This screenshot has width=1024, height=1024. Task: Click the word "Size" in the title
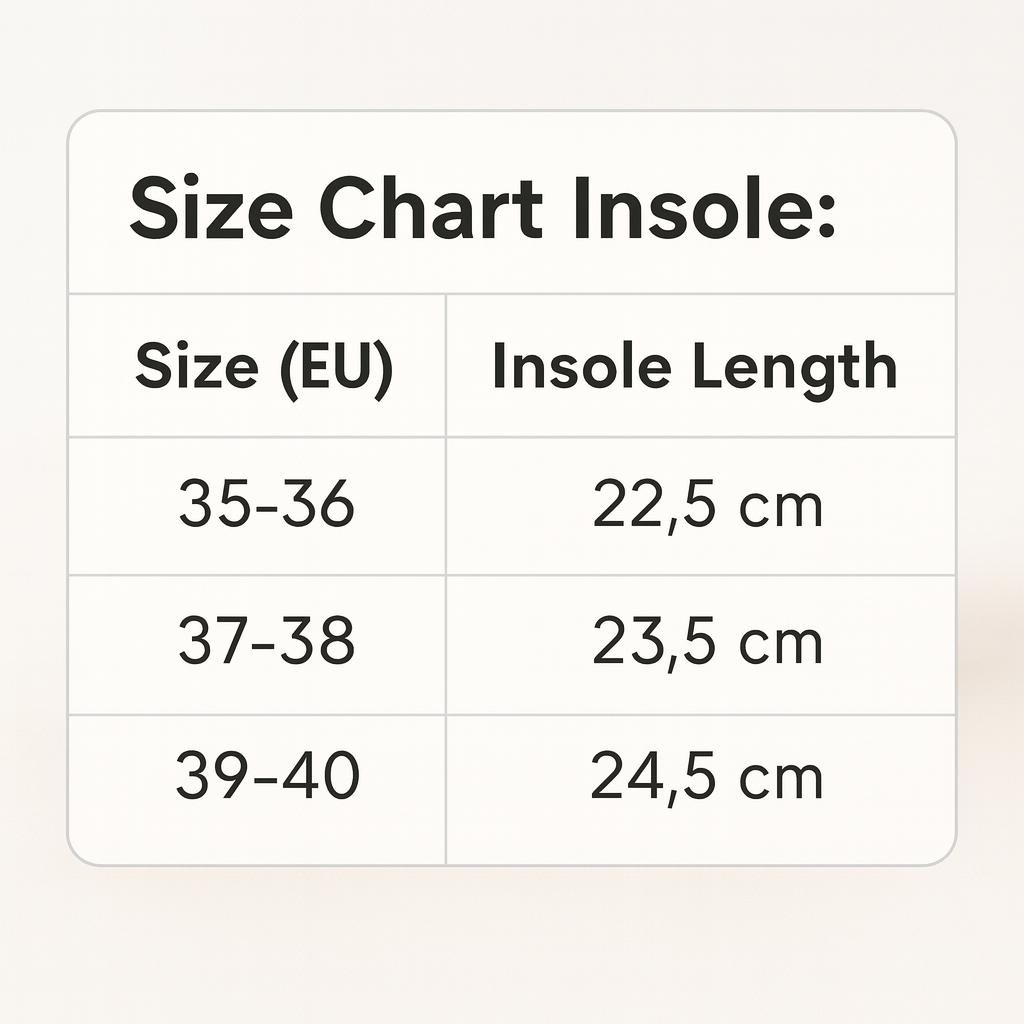[210, 210]
